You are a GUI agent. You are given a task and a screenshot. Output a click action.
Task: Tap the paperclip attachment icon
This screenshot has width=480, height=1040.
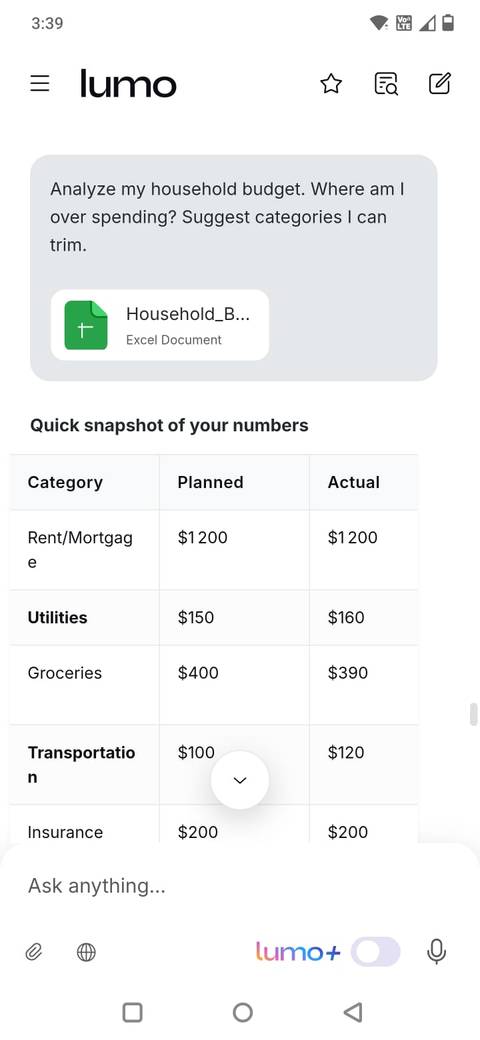point(34,953)
